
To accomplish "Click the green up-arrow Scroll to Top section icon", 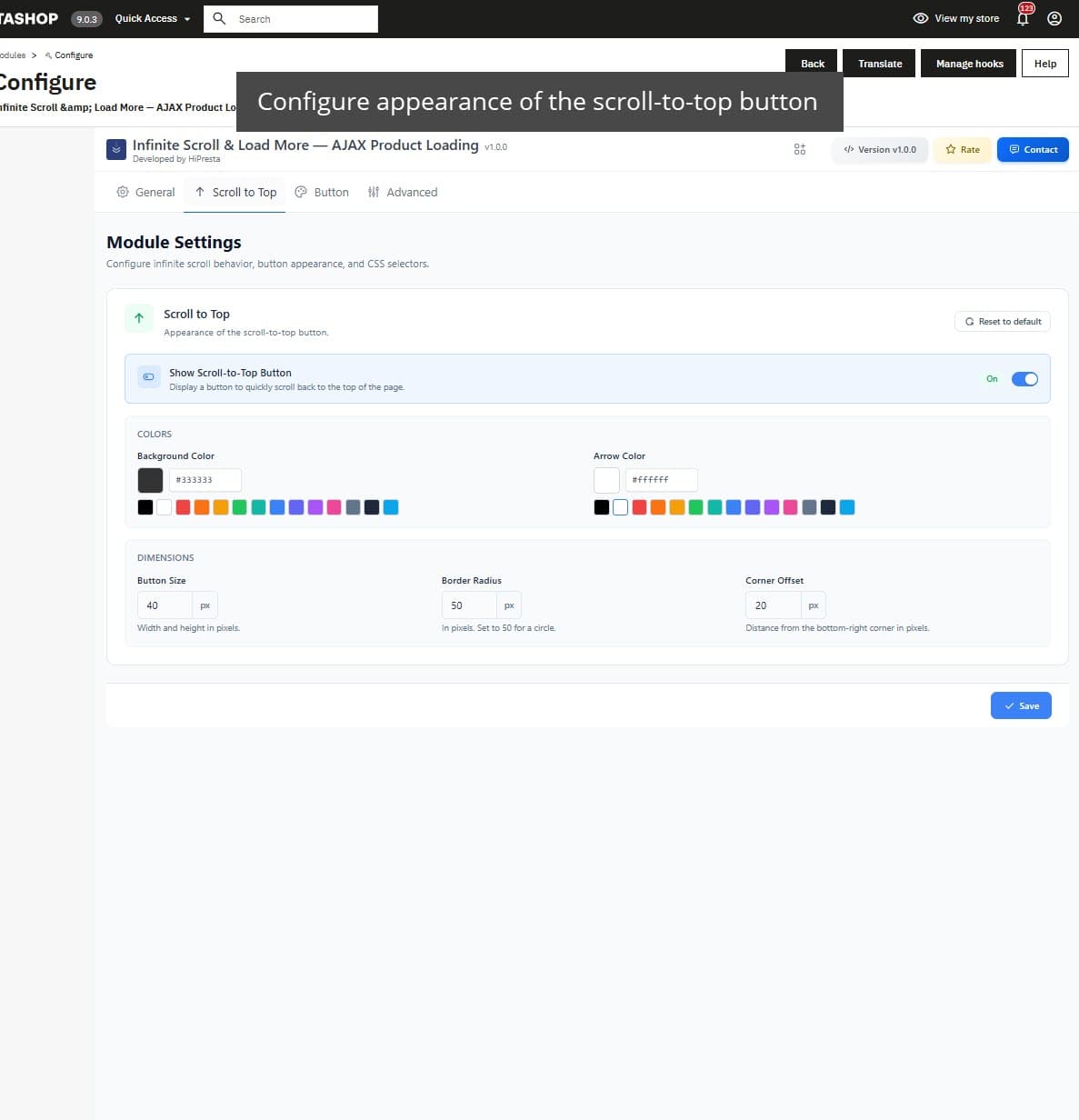I will (x=139, y=318).
